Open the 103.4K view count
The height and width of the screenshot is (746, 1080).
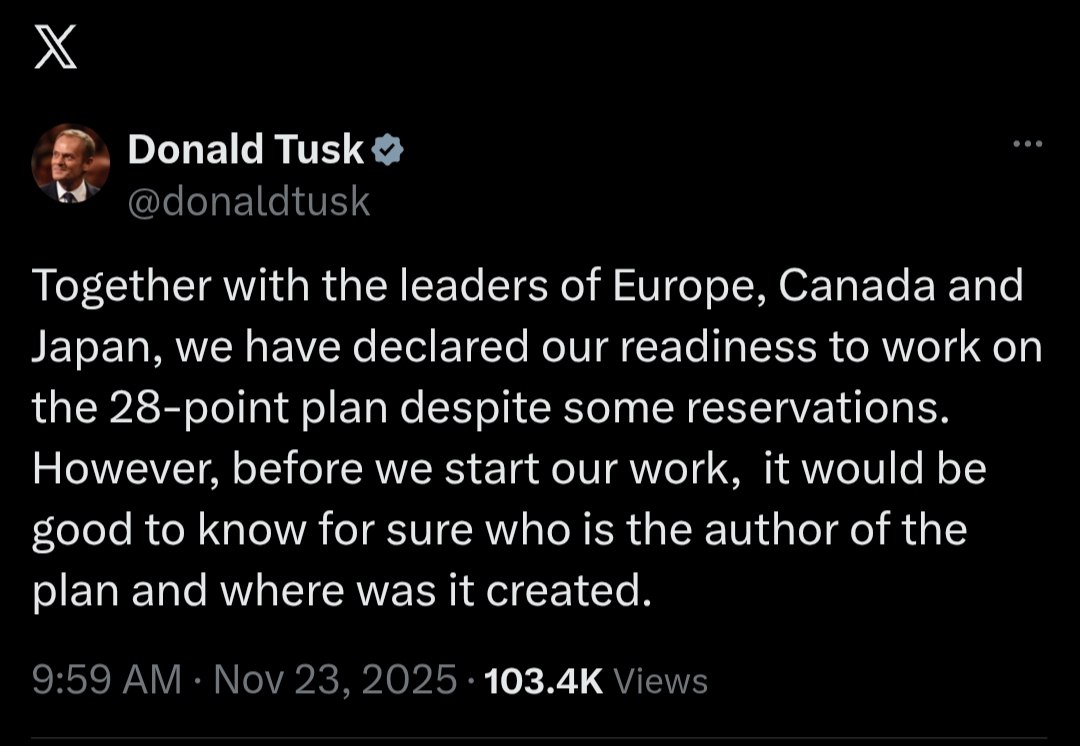tap(543, 681)
